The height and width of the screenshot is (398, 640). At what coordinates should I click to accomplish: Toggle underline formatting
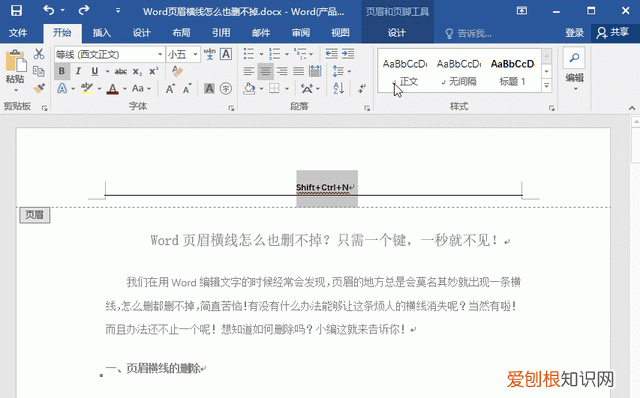[95, 71]
